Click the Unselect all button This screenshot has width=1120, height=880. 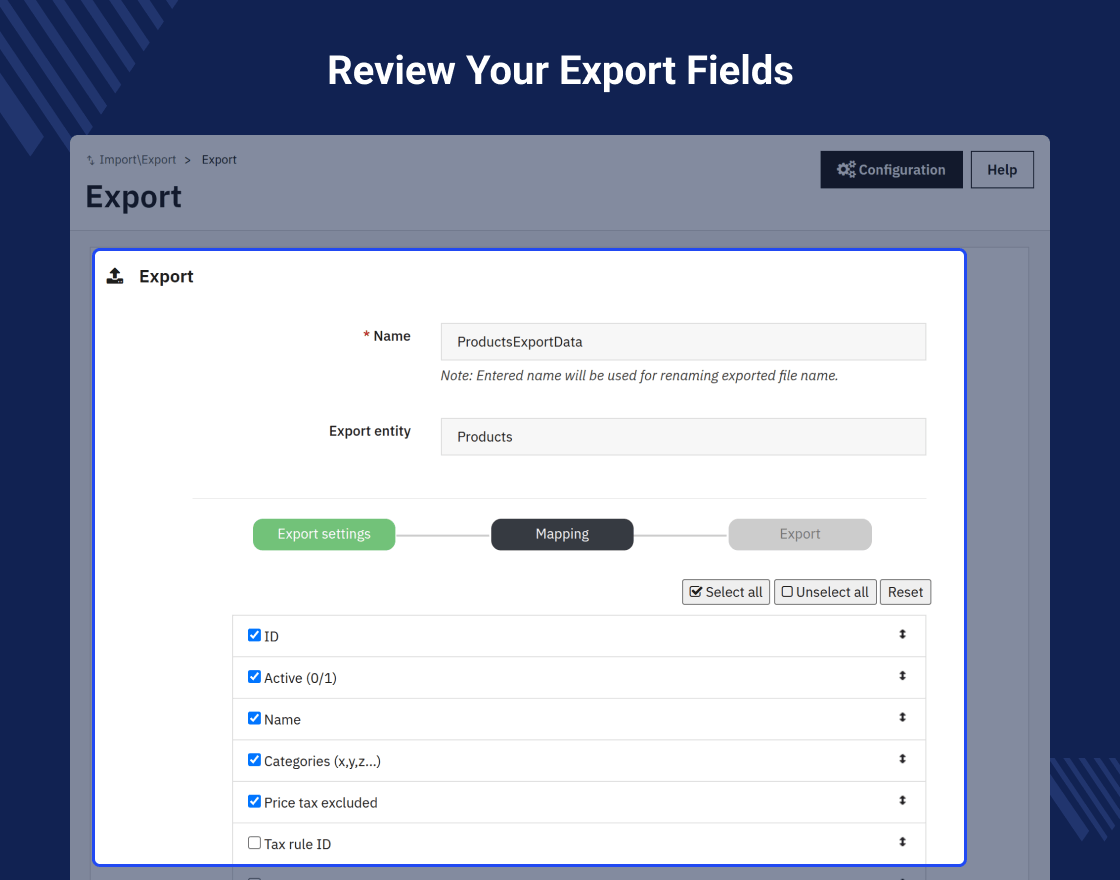[825, 592]
